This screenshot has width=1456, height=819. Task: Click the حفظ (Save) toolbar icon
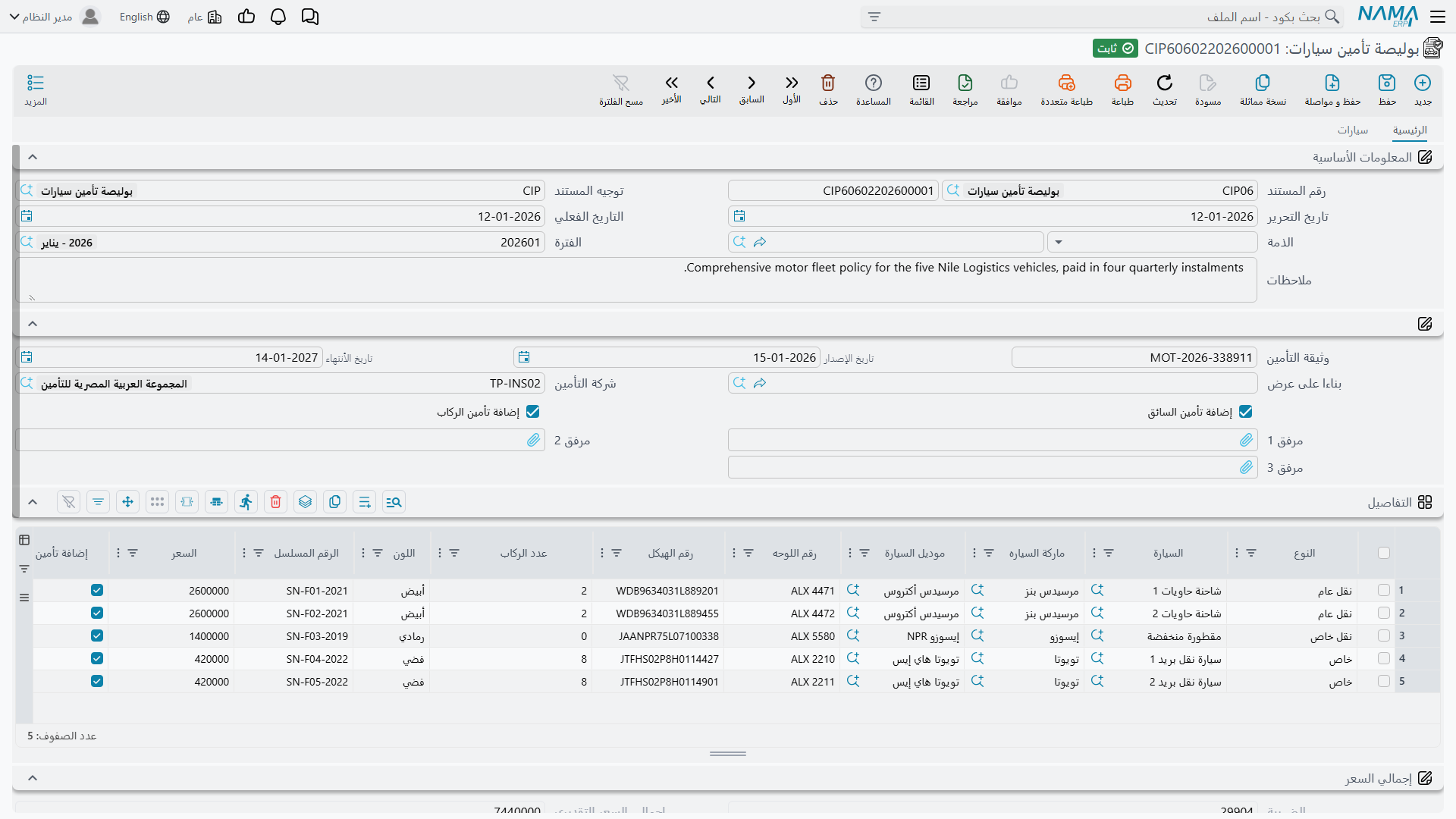[x=1387, y=83]
